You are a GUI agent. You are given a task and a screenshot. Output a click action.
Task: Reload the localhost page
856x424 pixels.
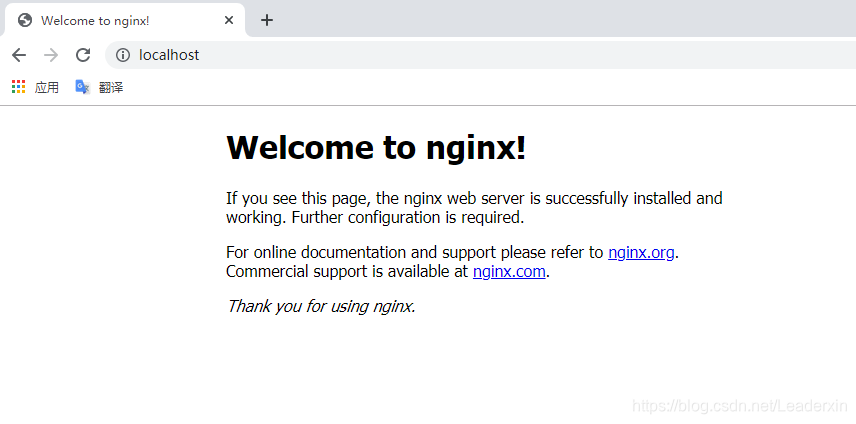83,55
